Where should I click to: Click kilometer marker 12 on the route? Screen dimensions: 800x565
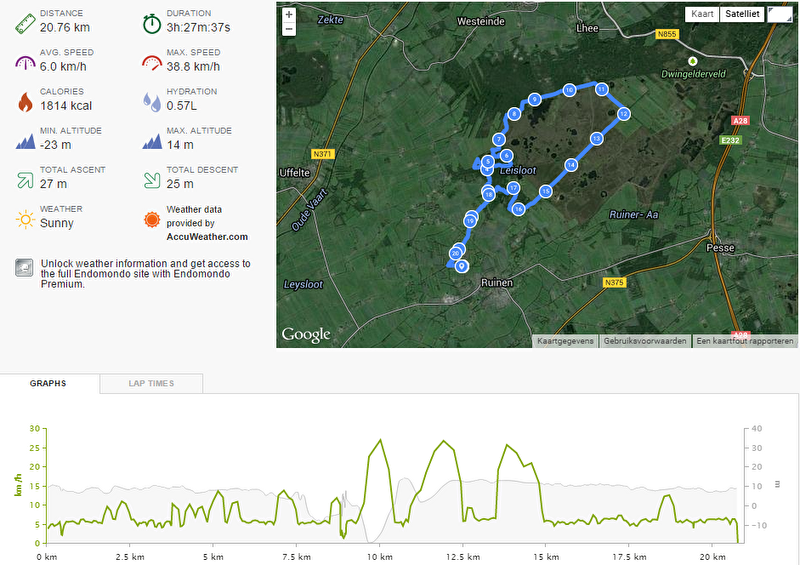click(x=623, y=113)
